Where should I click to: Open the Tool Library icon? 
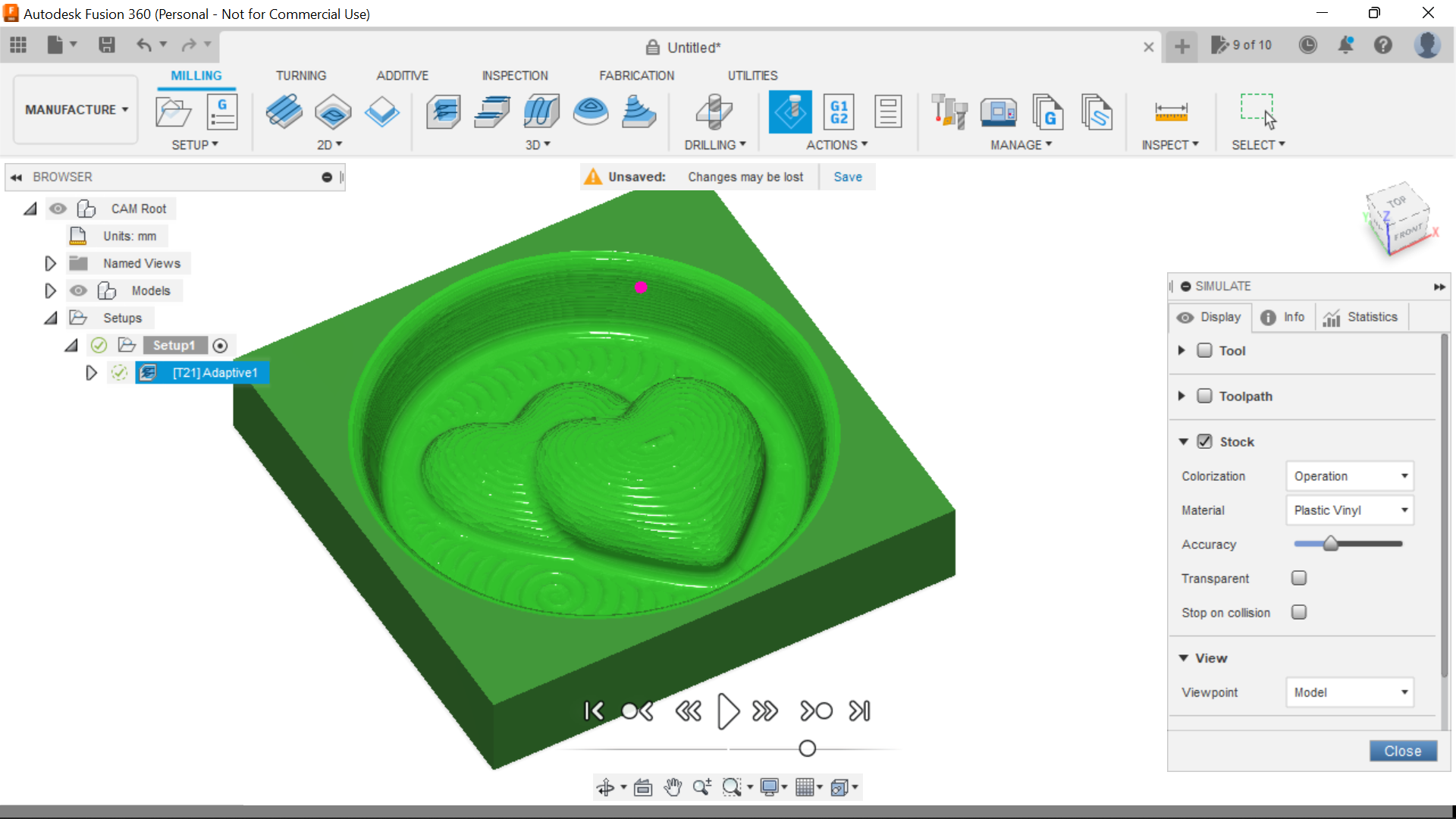(x=949, y=112)
